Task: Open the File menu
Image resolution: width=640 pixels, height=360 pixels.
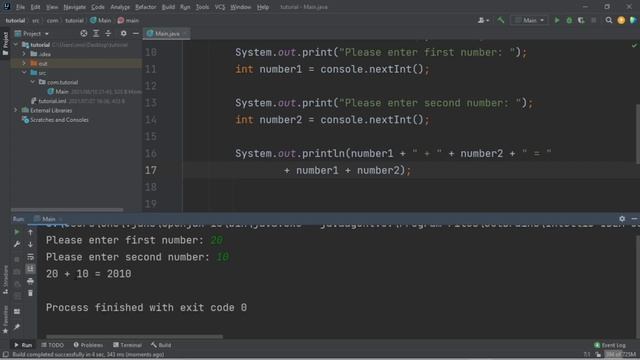Action: [x=20, y=7]
